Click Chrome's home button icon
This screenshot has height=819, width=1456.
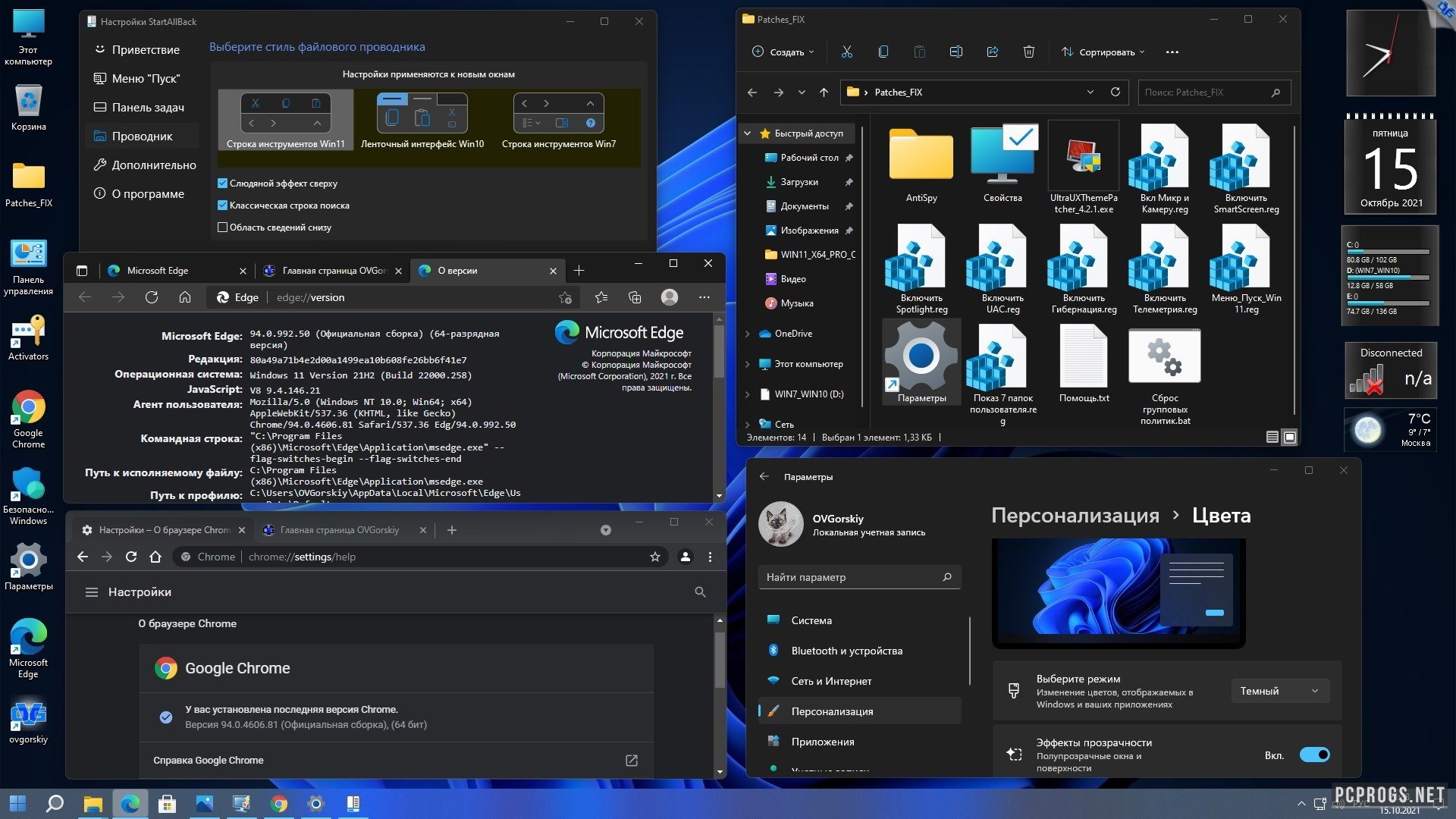coord(155,557)
